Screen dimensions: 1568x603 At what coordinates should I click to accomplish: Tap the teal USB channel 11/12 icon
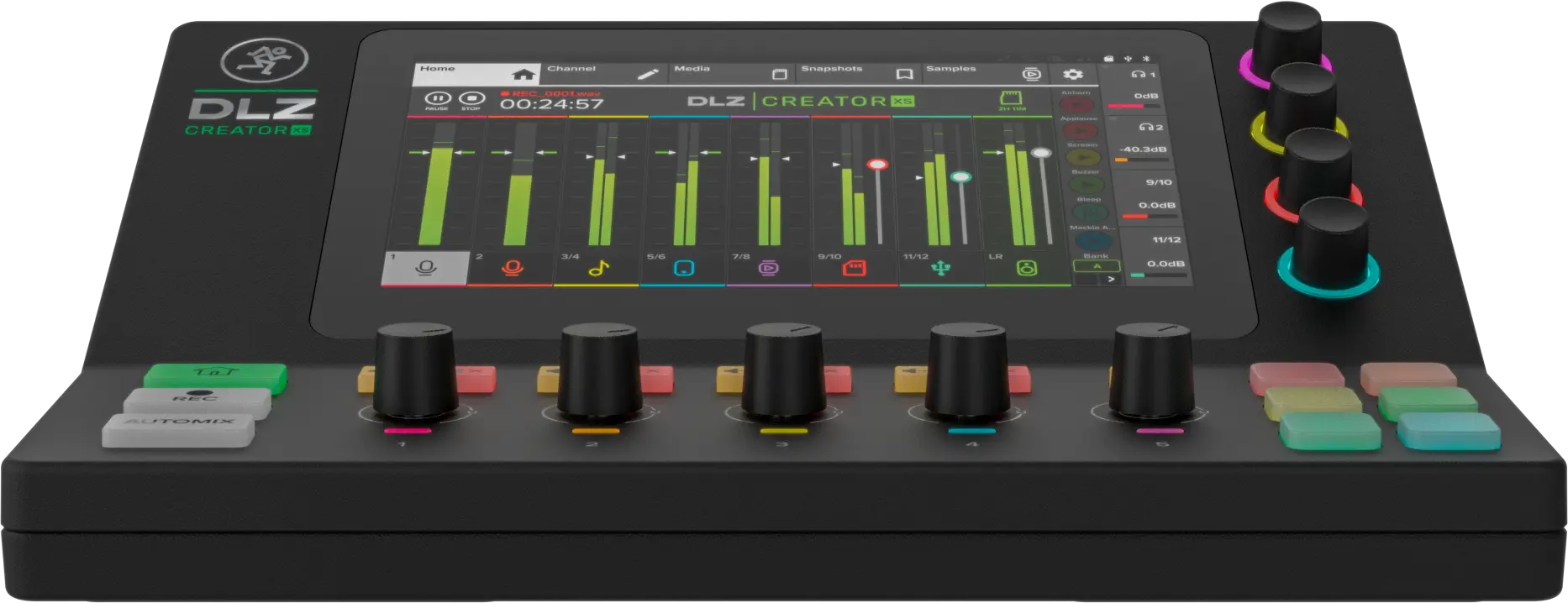coord(940,268)
